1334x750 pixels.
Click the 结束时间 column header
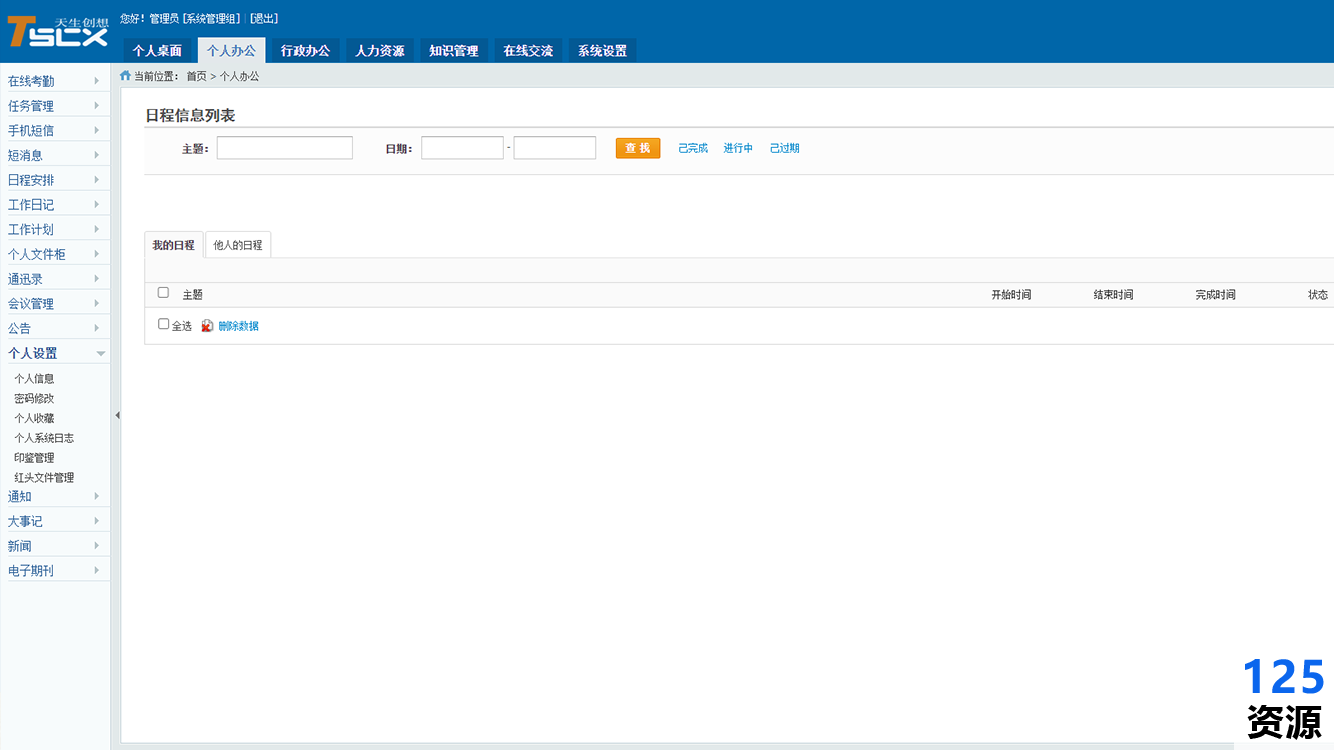[1113, 295]
